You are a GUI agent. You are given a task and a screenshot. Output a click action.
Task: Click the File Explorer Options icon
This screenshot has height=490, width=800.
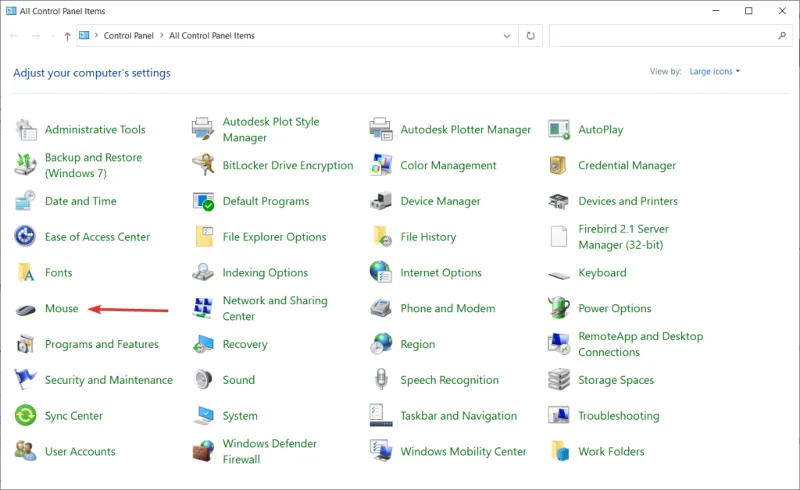coord(204,236)
